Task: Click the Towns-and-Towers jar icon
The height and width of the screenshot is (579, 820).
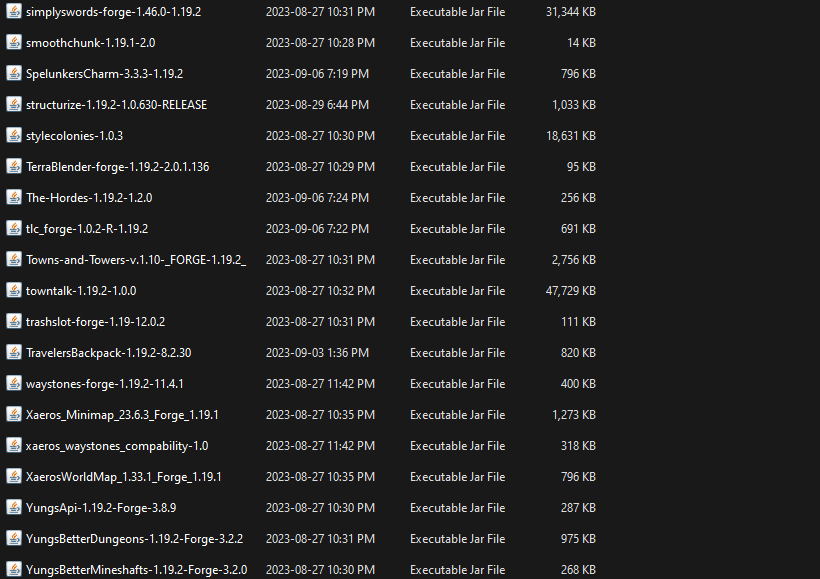Action: pos(13,259)
